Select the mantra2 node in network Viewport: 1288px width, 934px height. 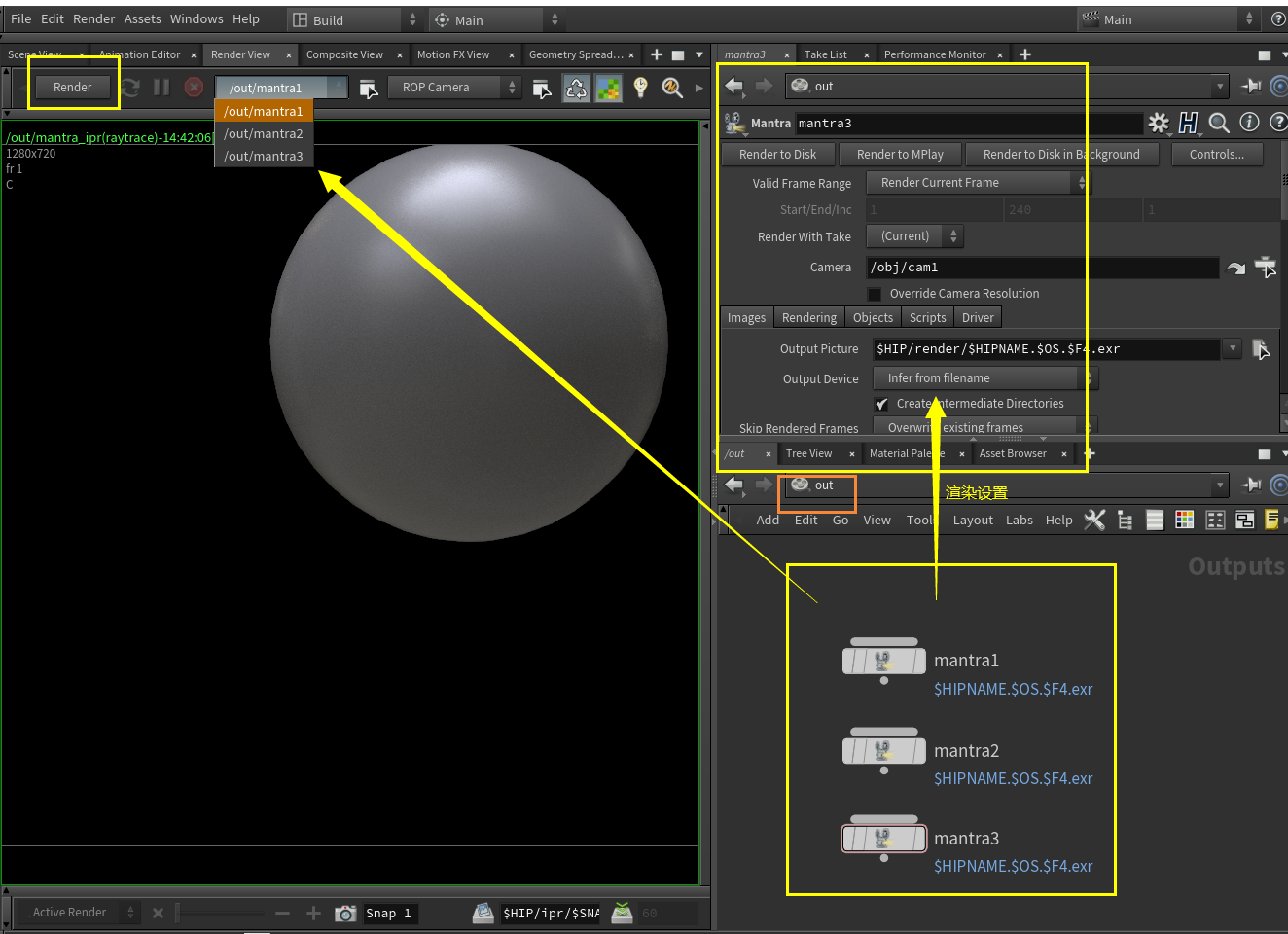[883, 750]
